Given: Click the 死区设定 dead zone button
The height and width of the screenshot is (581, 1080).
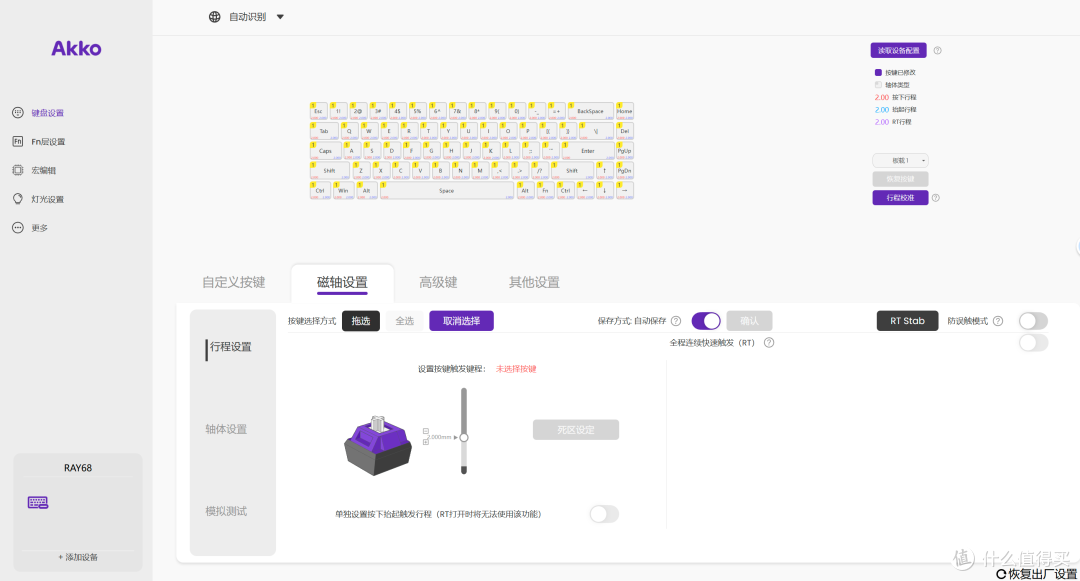Looking at the screenshot, I should point(576,430).
